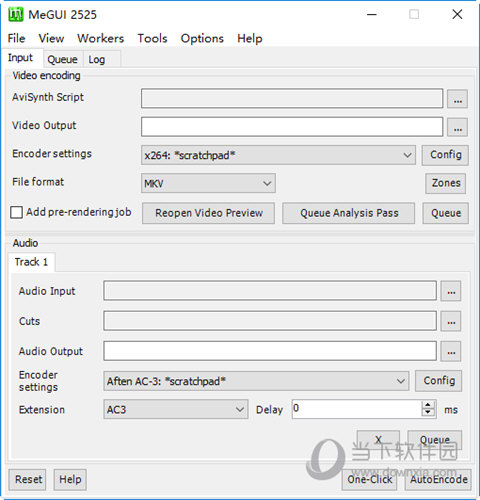Browse for Audio Input file
The height and width of the screenshot is (500, 480).
pyautogui.click(x=451, y=291)
